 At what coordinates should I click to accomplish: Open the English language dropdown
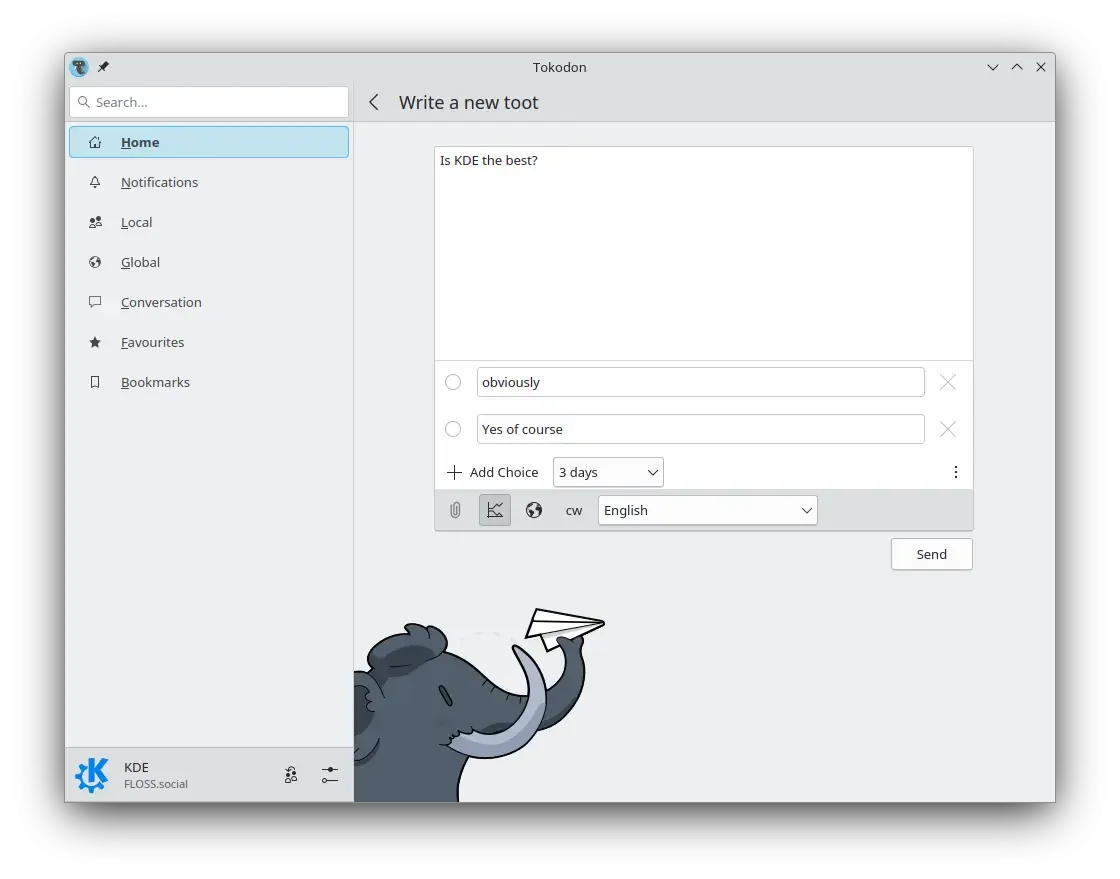pyautogui.click(x=707, y=510)
